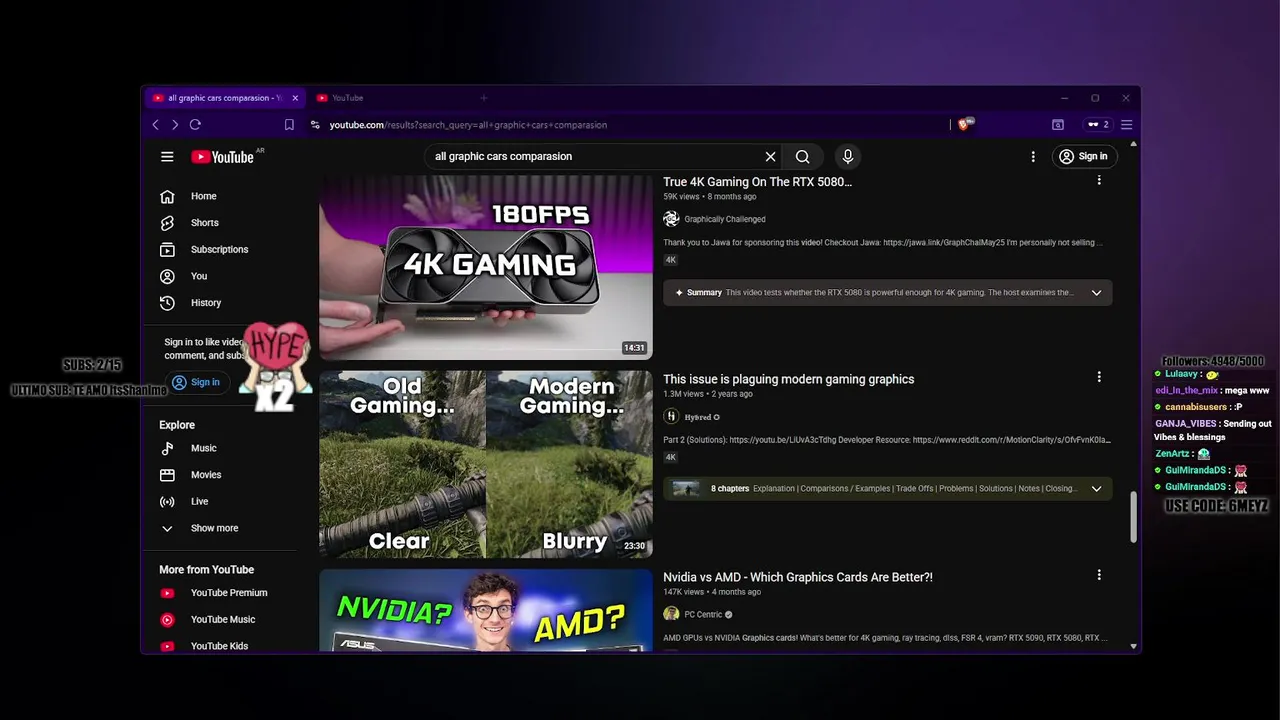The height and width of the screenshot is (720, 1280).
Task: Open 'This issue is plaguing modern gaming graphics' title
Action: pyautogui.click(x=789, y=379)
